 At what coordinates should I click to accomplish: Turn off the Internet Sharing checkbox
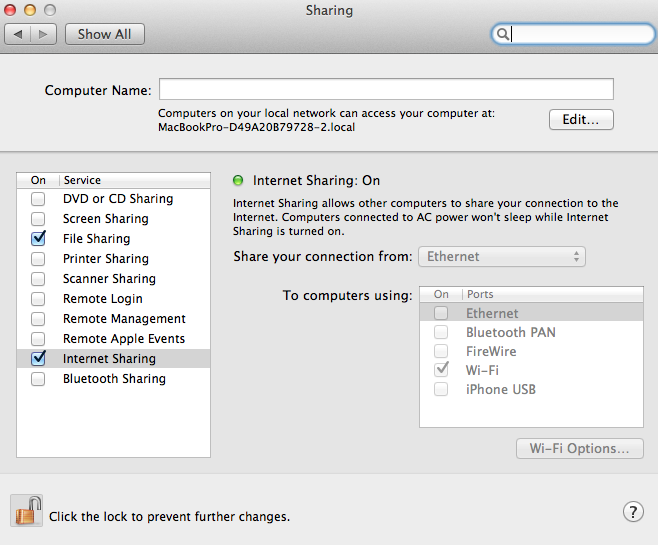38,359
